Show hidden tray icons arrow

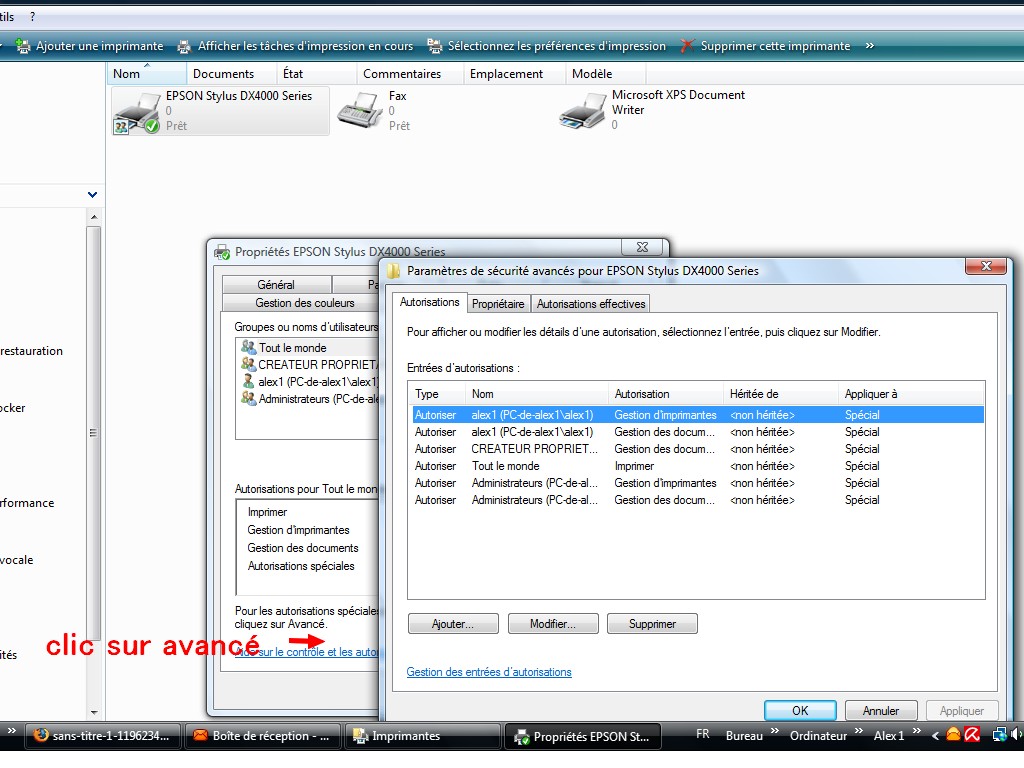coord(935,735)
